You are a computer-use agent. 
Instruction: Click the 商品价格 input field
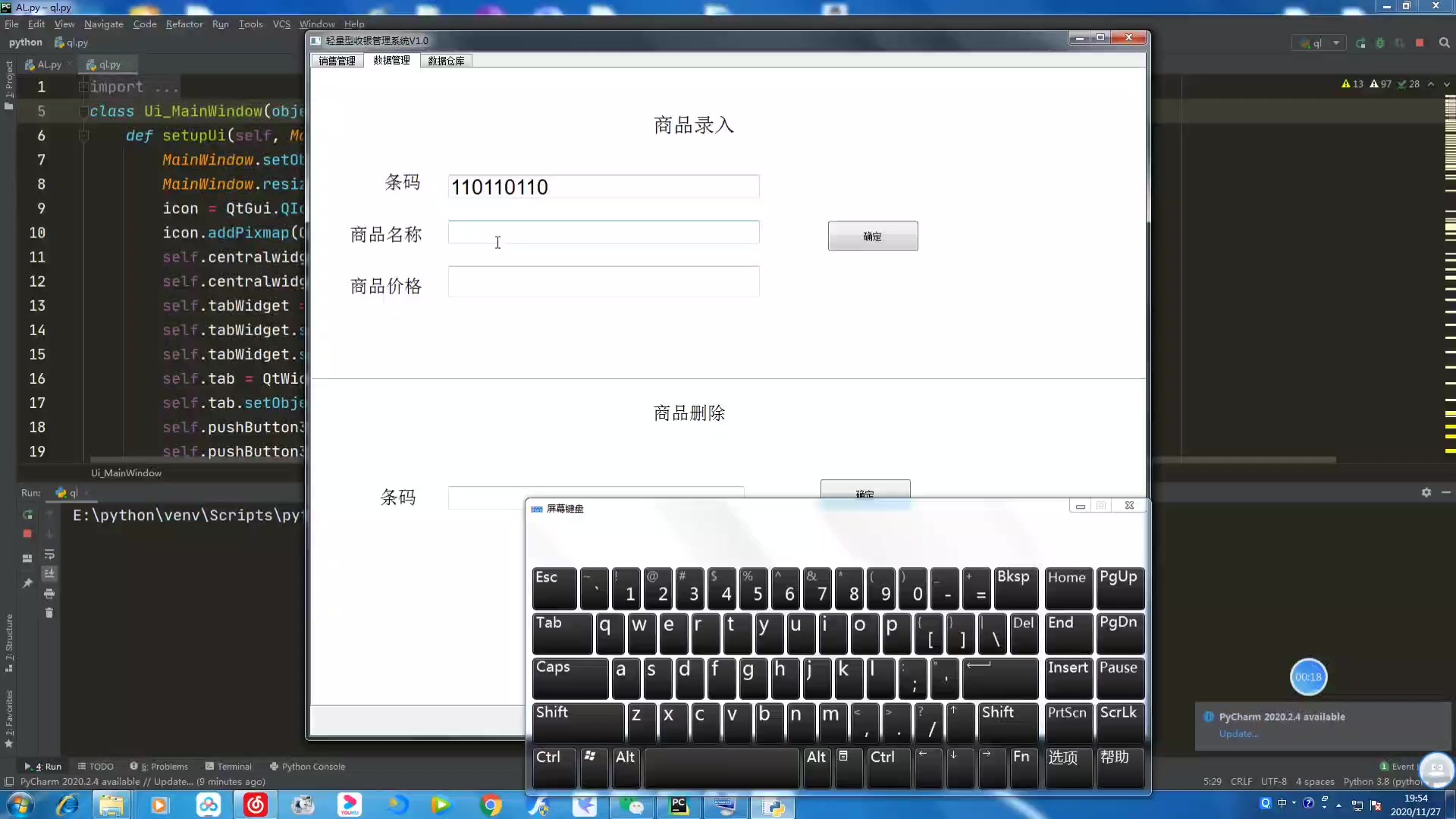coord(603,281)
